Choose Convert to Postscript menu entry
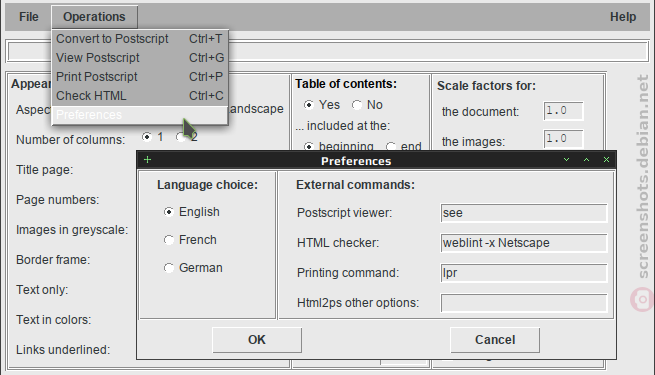655x375 pixels. click(140, 39)
